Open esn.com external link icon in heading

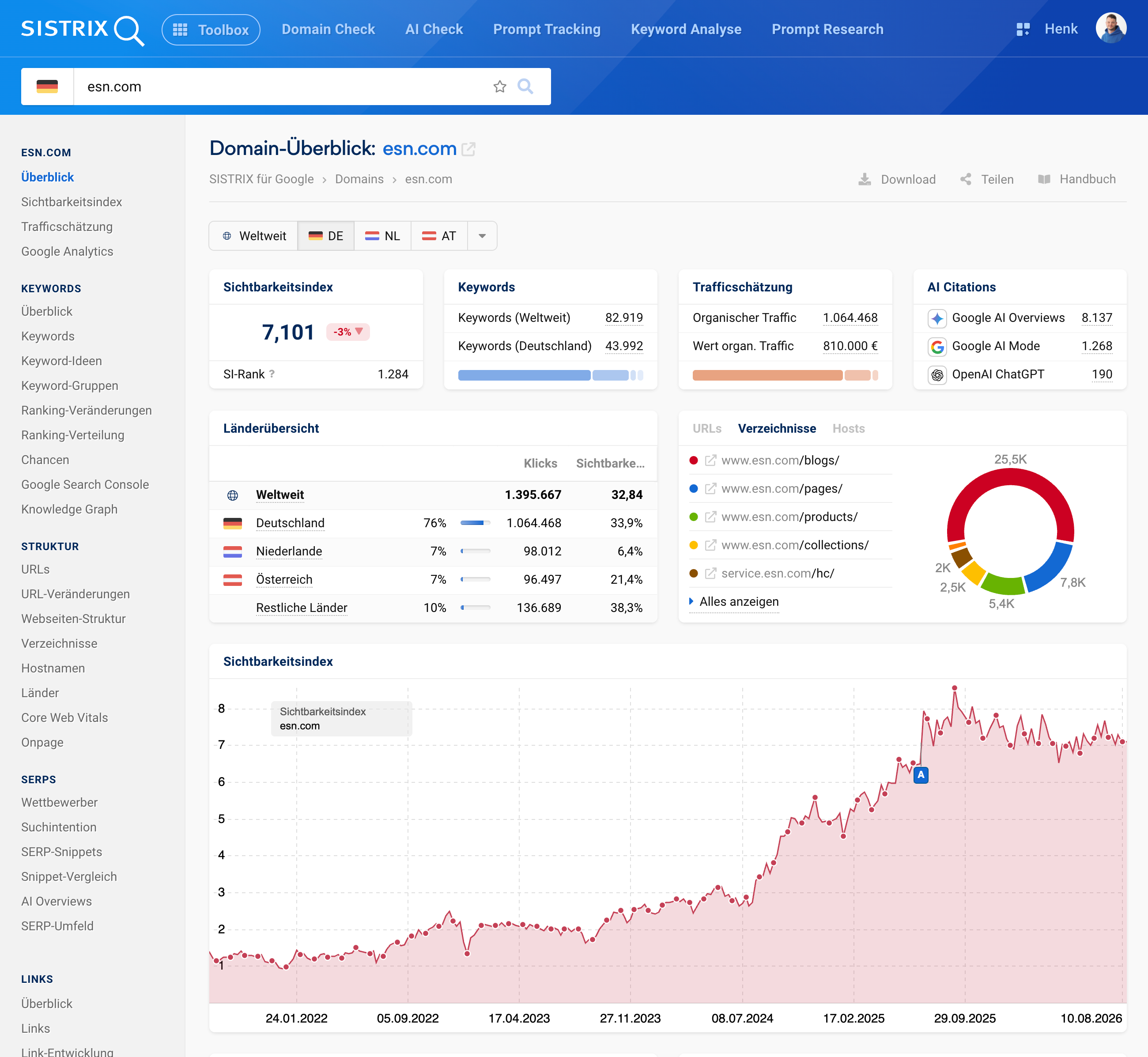pyautogui.click(x=468, y=149)
